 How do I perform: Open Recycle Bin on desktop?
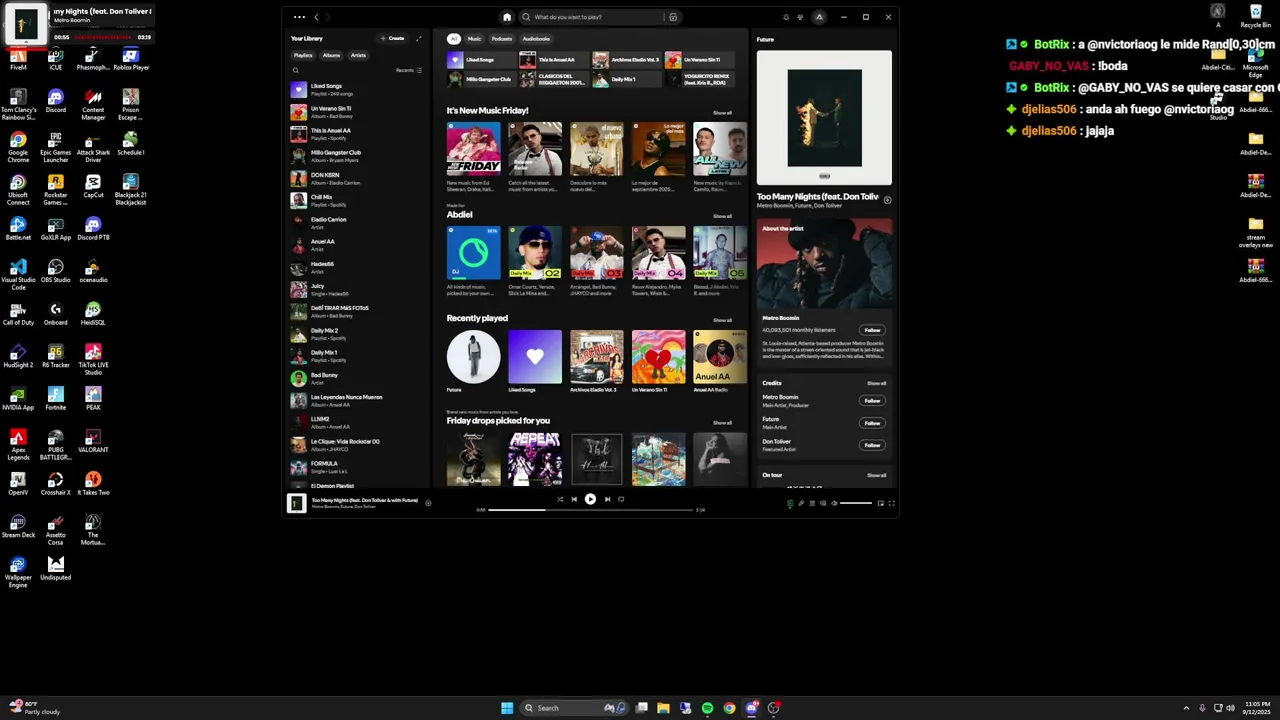pyautogui.click(x=1255, y=16)
